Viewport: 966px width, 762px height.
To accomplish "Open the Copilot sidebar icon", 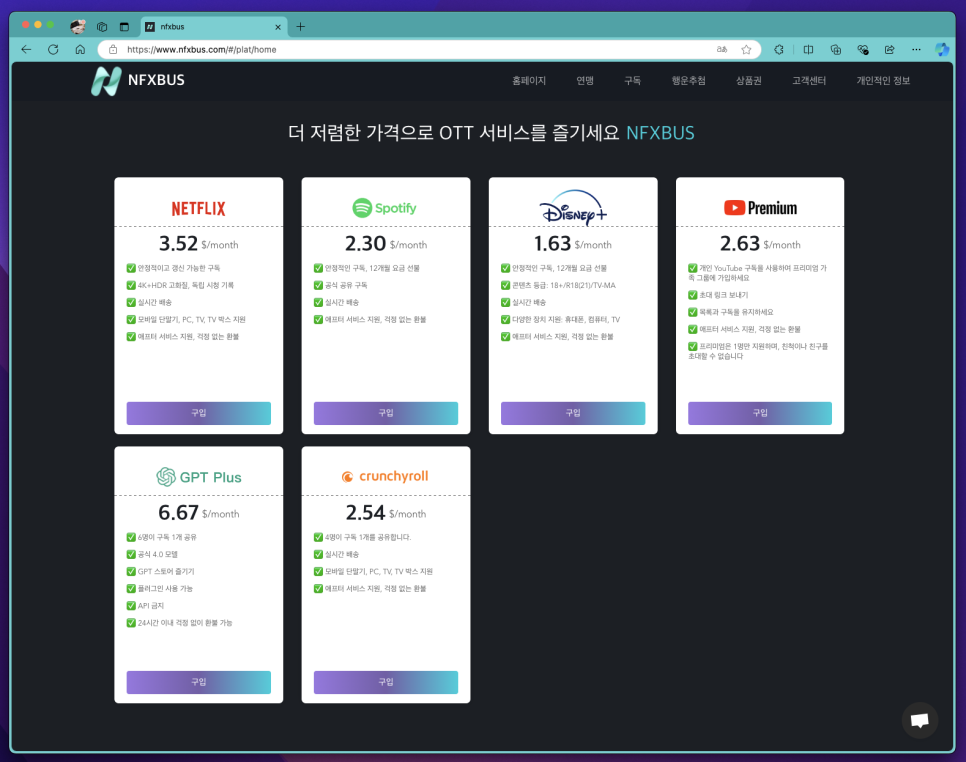I will [x=942, y=49].
